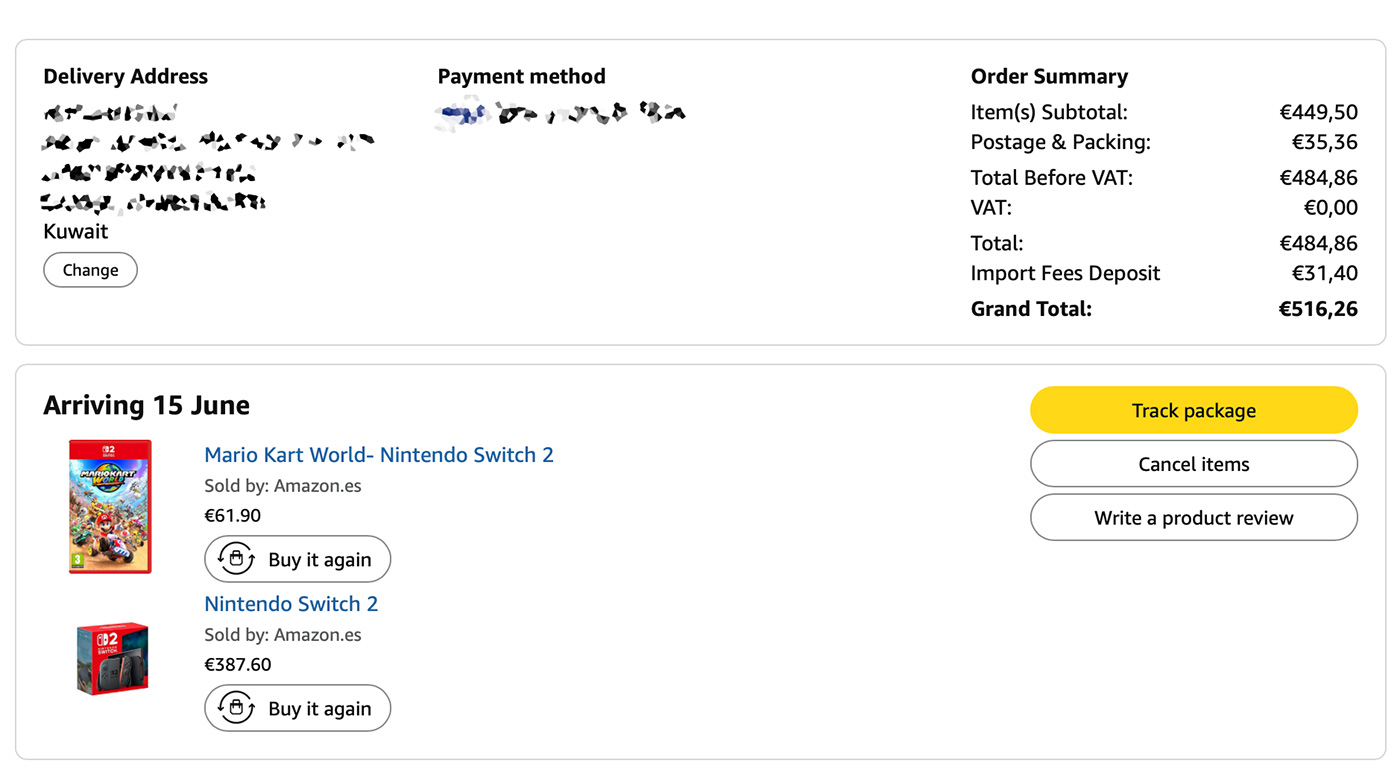Click the Mario Kart World cover image
Viewport: 1400px width, 778px height.
tap(110, 506)
